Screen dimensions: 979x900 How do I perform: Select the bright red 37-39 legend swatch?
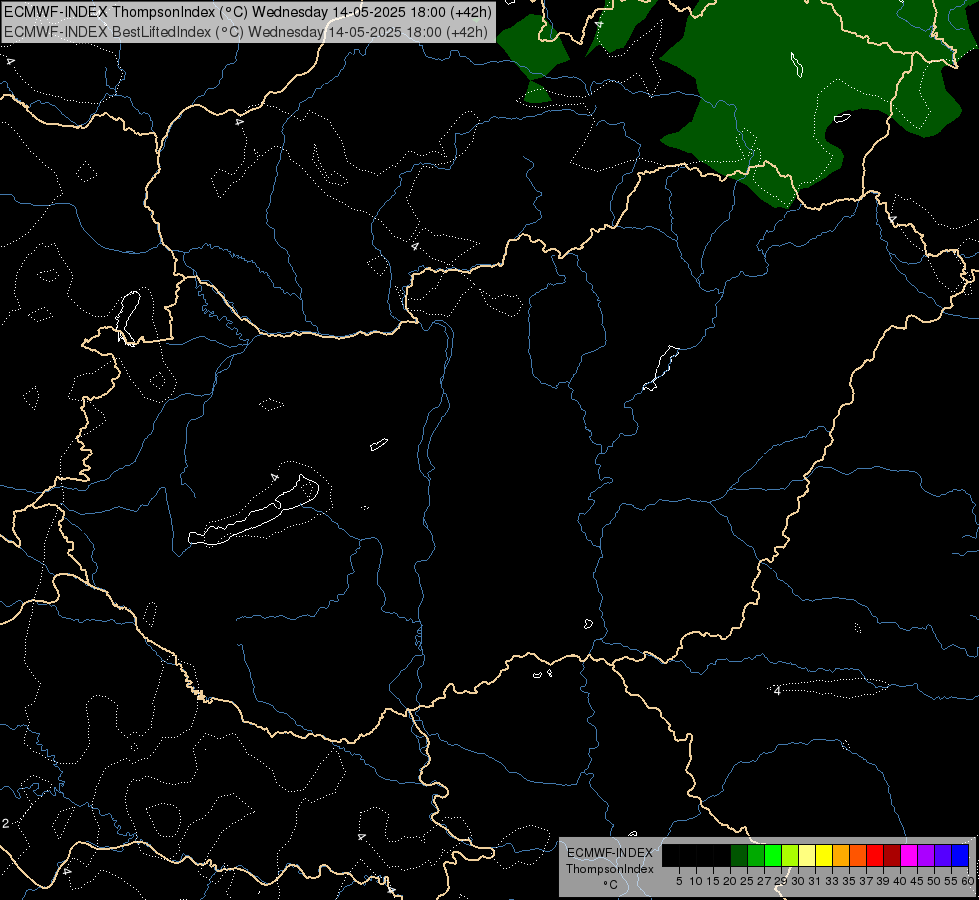click(x=875, y=855)
